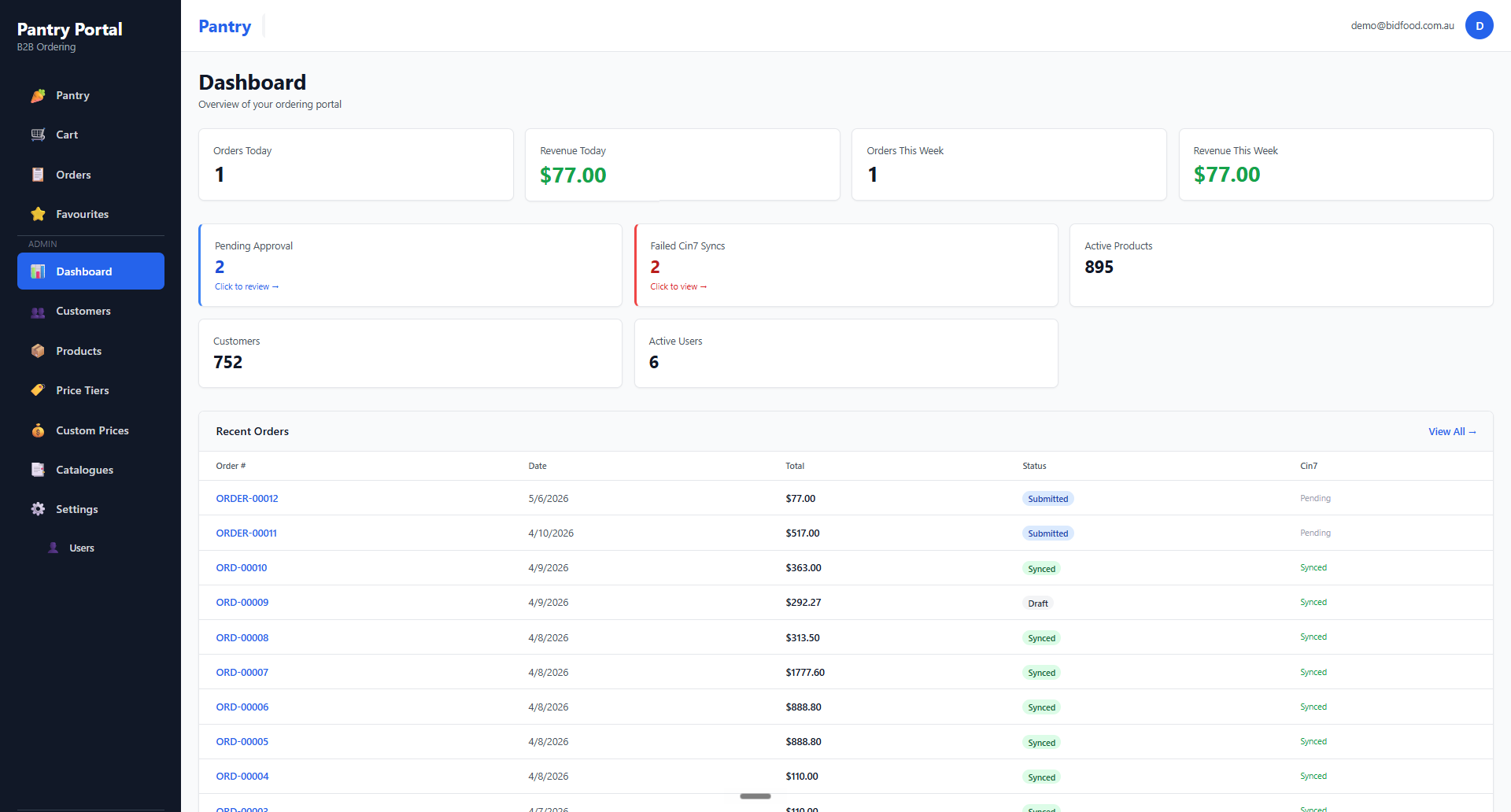Screen dimensions: 1511x812
Task: Open the Orders sidebar item
Action: point(91,175)
